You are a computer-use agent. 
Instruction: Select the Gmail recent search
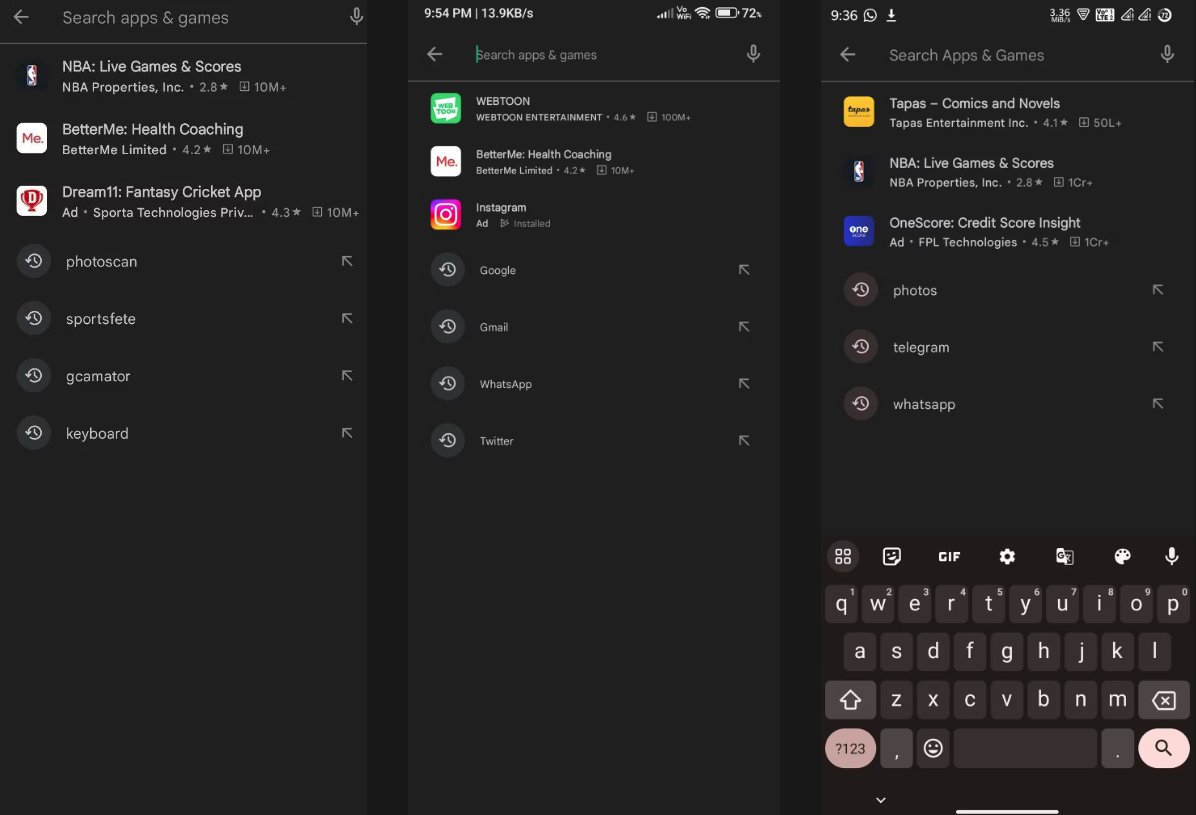494,327
